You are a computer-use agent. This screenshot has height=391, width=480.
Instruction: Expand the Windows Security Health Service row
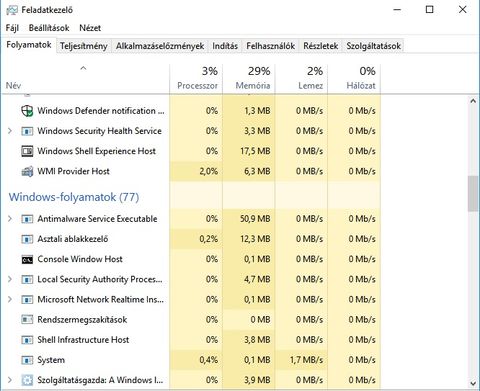click(10, 131)
